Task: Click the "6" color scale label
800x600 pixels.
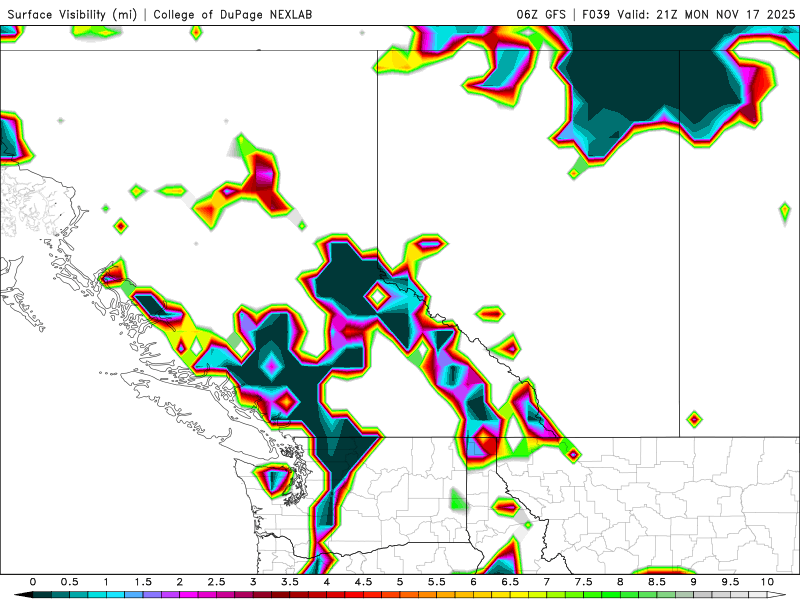Action: pyautogui.click(x=473, y=582)
